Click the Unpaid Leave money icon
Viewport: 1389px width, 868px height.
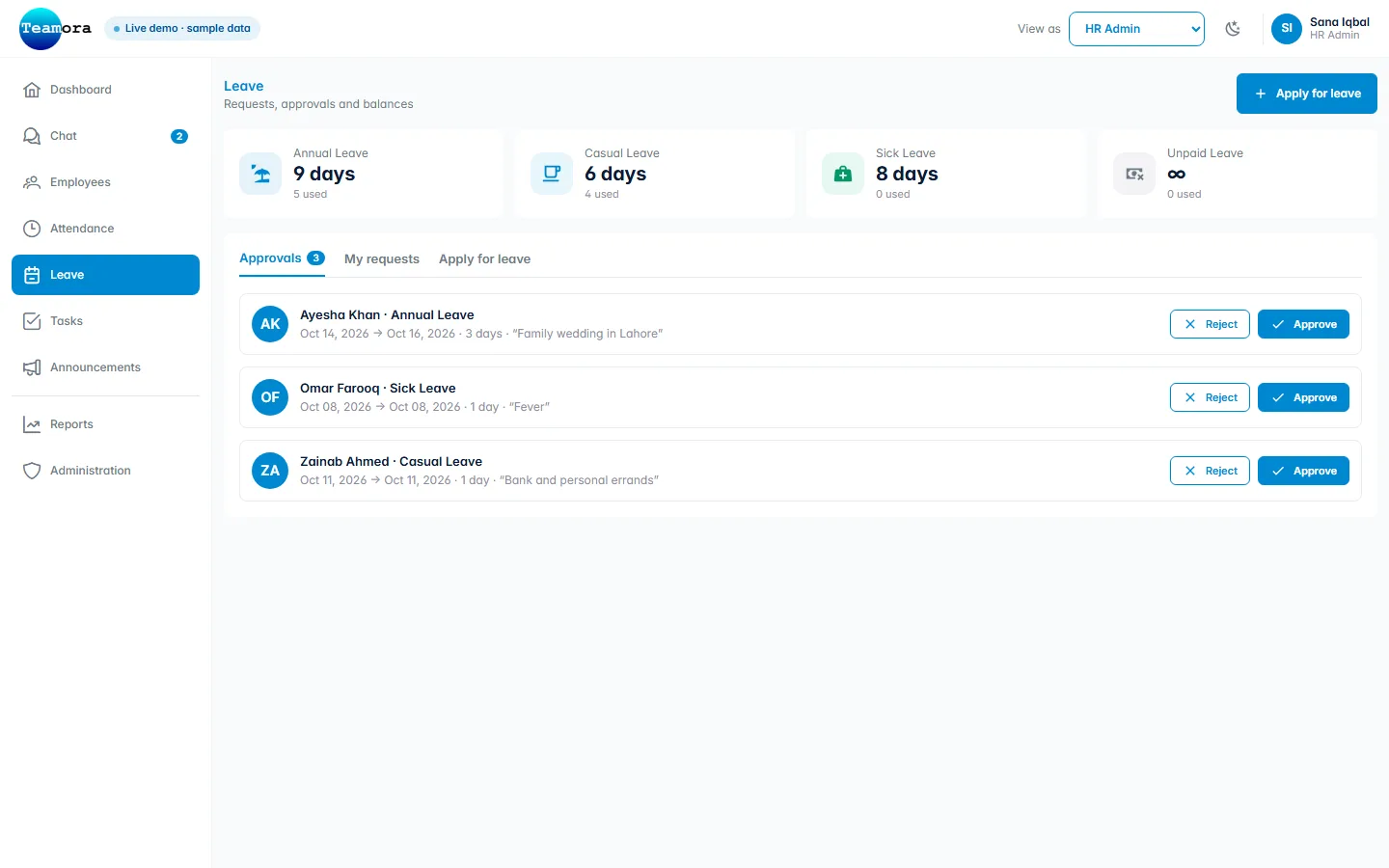point(1134,174)
